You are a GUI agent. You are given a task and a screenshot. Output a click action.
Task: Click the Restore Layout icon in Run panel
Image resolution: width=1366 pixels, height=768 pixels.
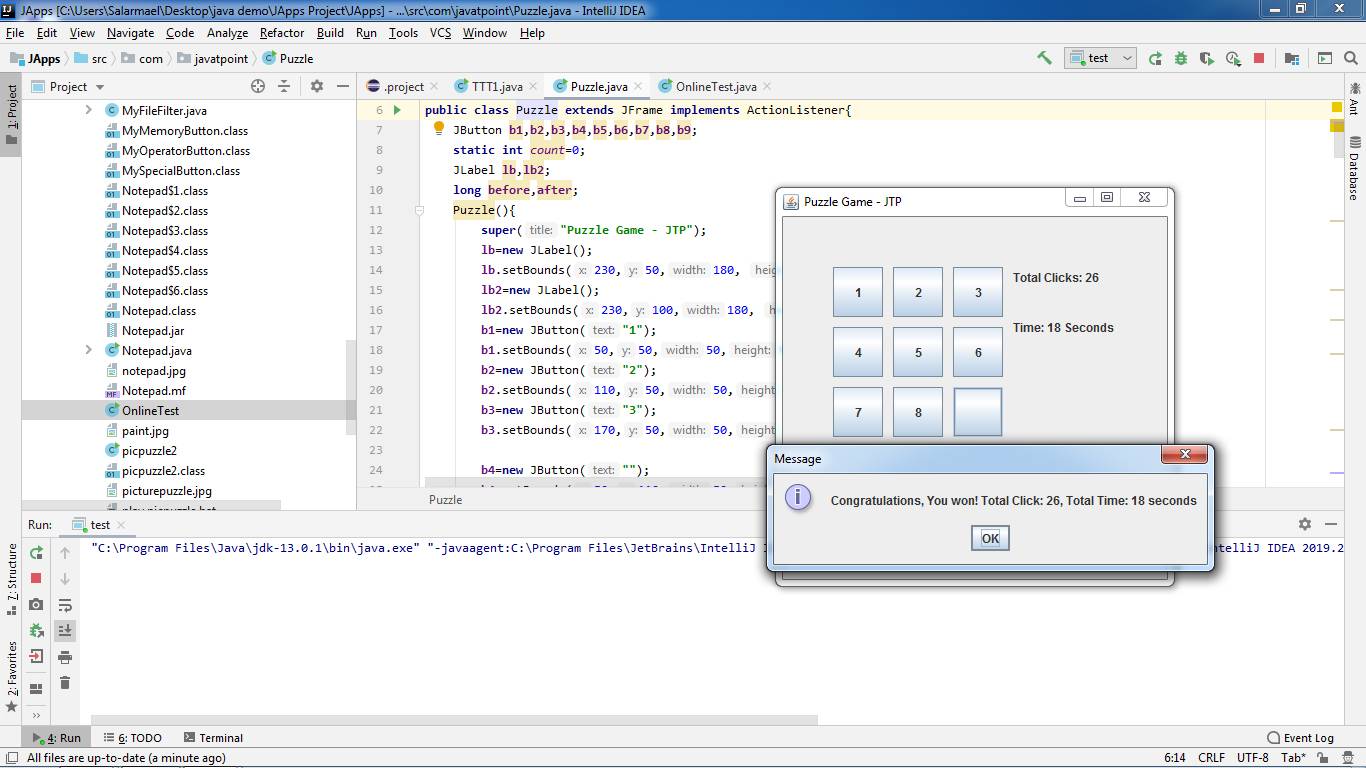[x=37, y=689]
